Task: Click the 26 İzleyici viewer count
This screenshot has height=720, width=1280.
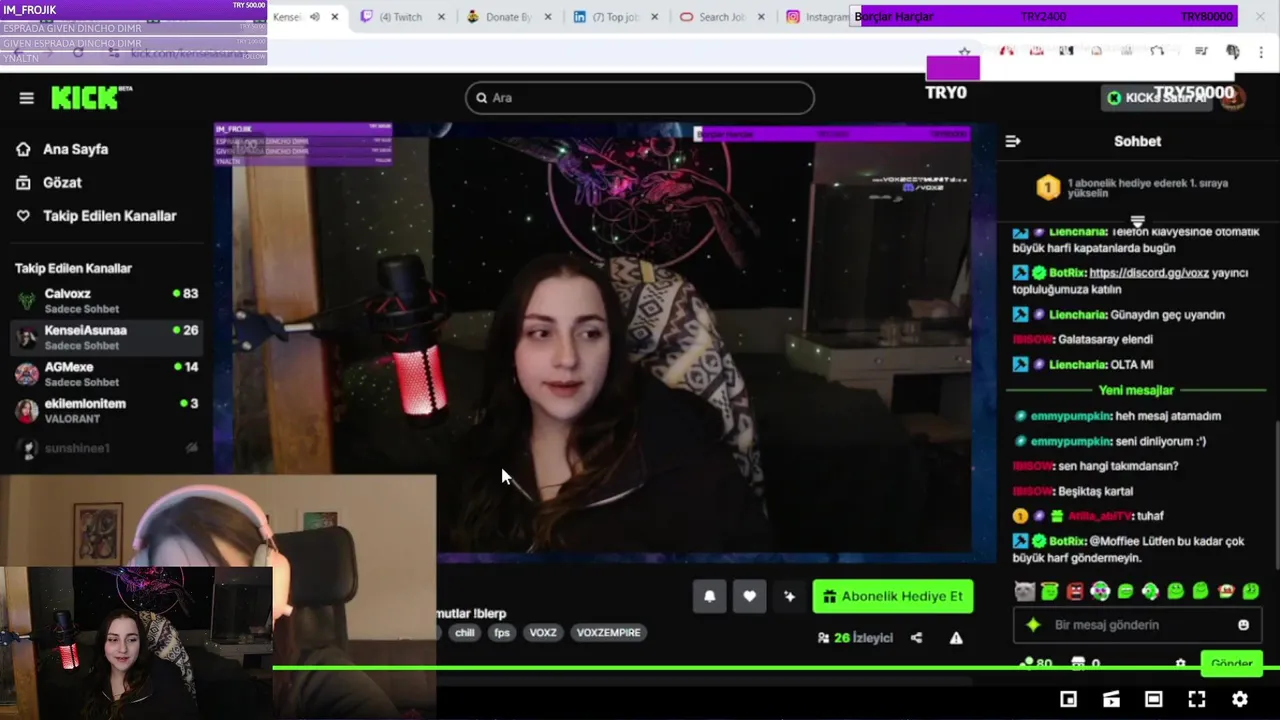Action: coord(855,638)
